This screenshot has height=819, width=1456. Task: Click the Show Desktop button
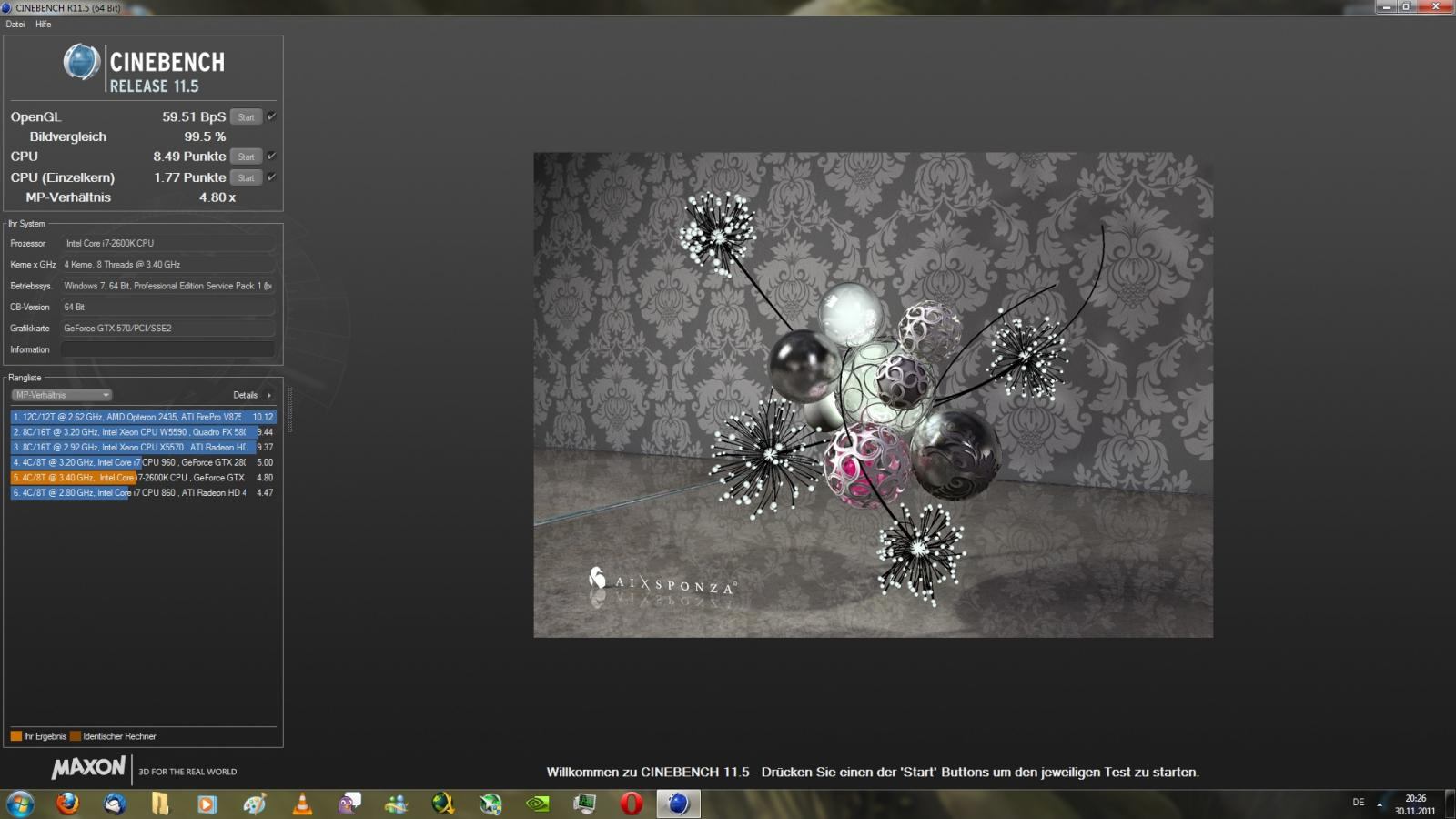(1450, 804)
